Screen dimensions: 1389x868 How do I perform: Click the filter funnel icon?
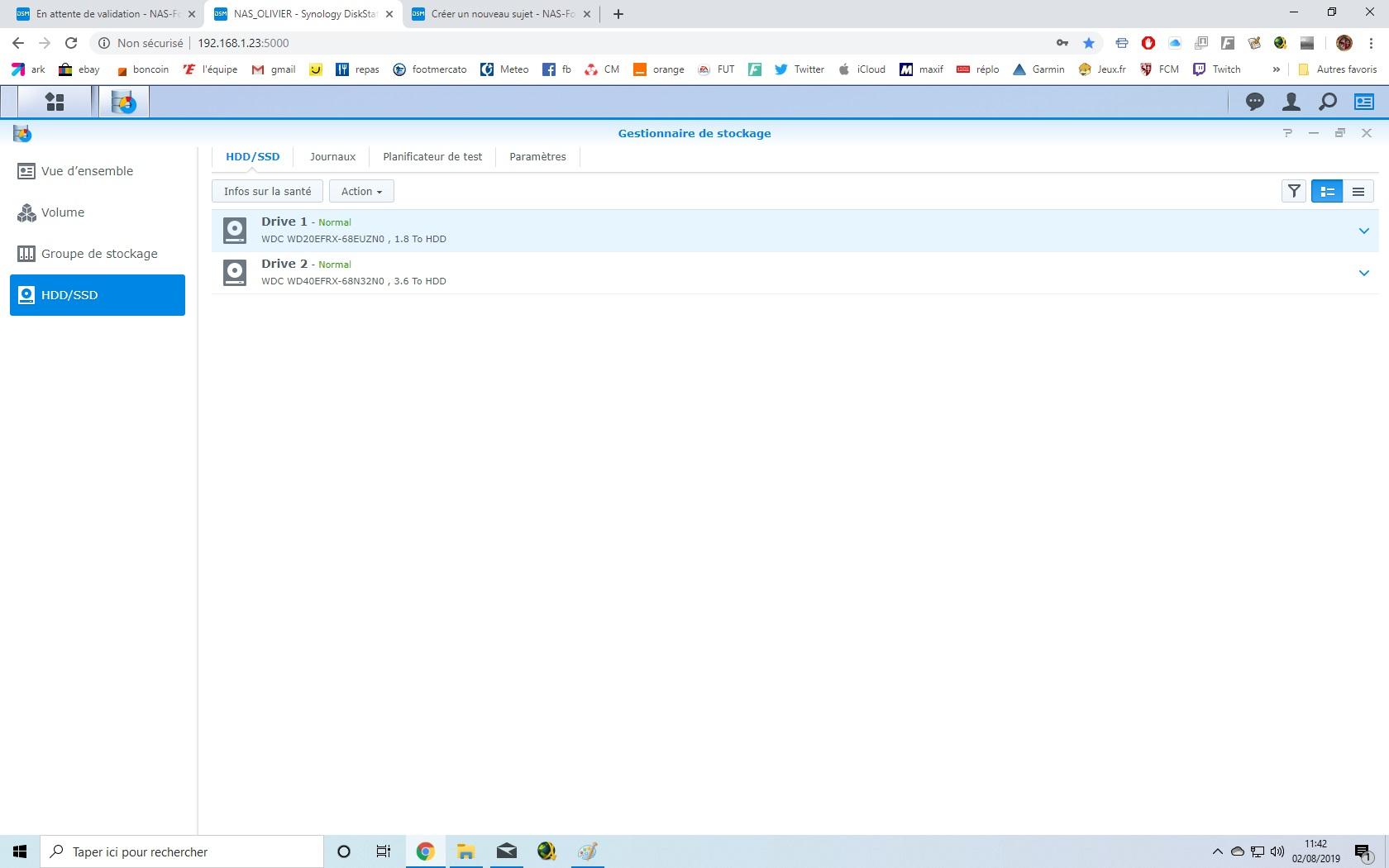1294,191
